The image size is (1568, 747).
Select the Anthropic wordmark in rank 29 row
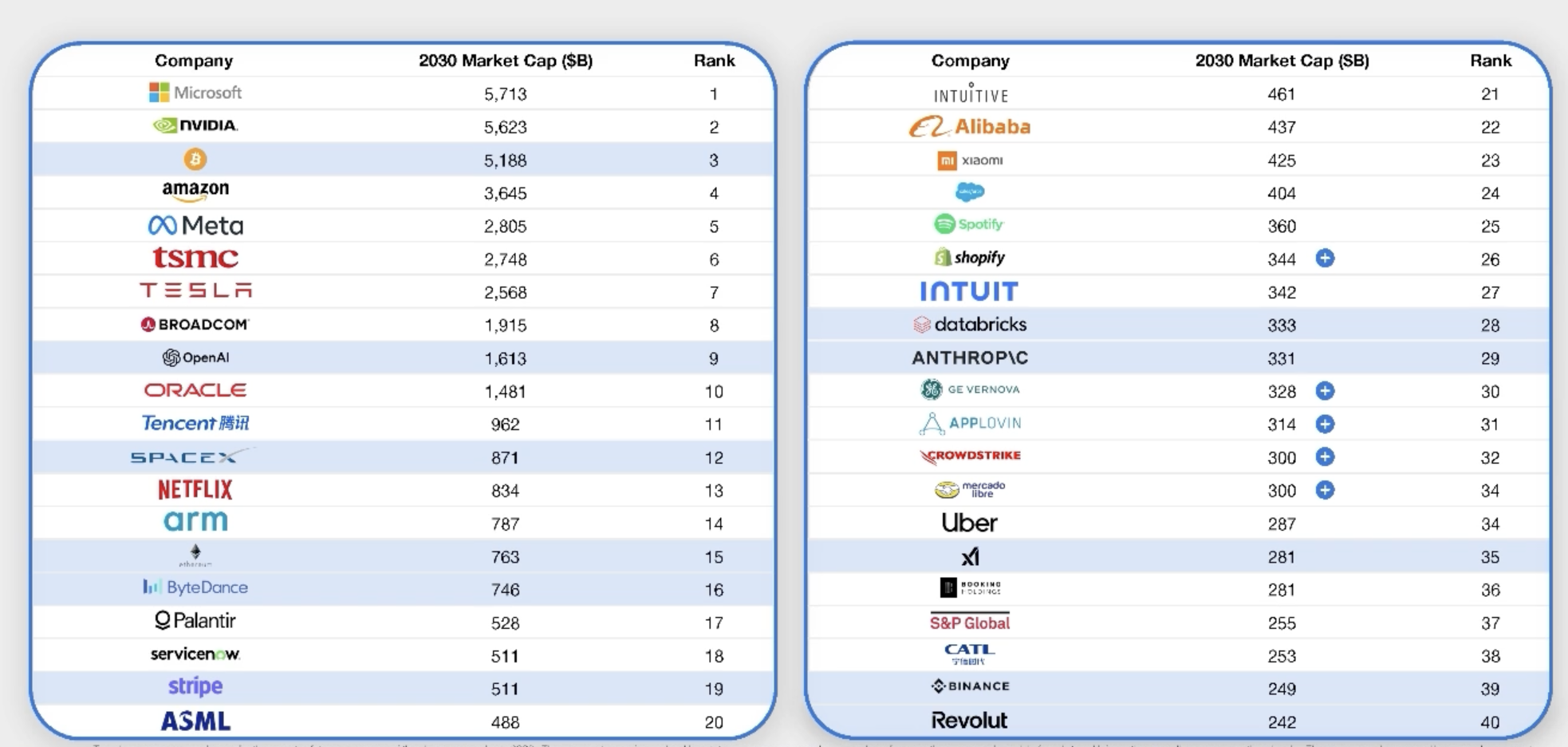(970, 358)
